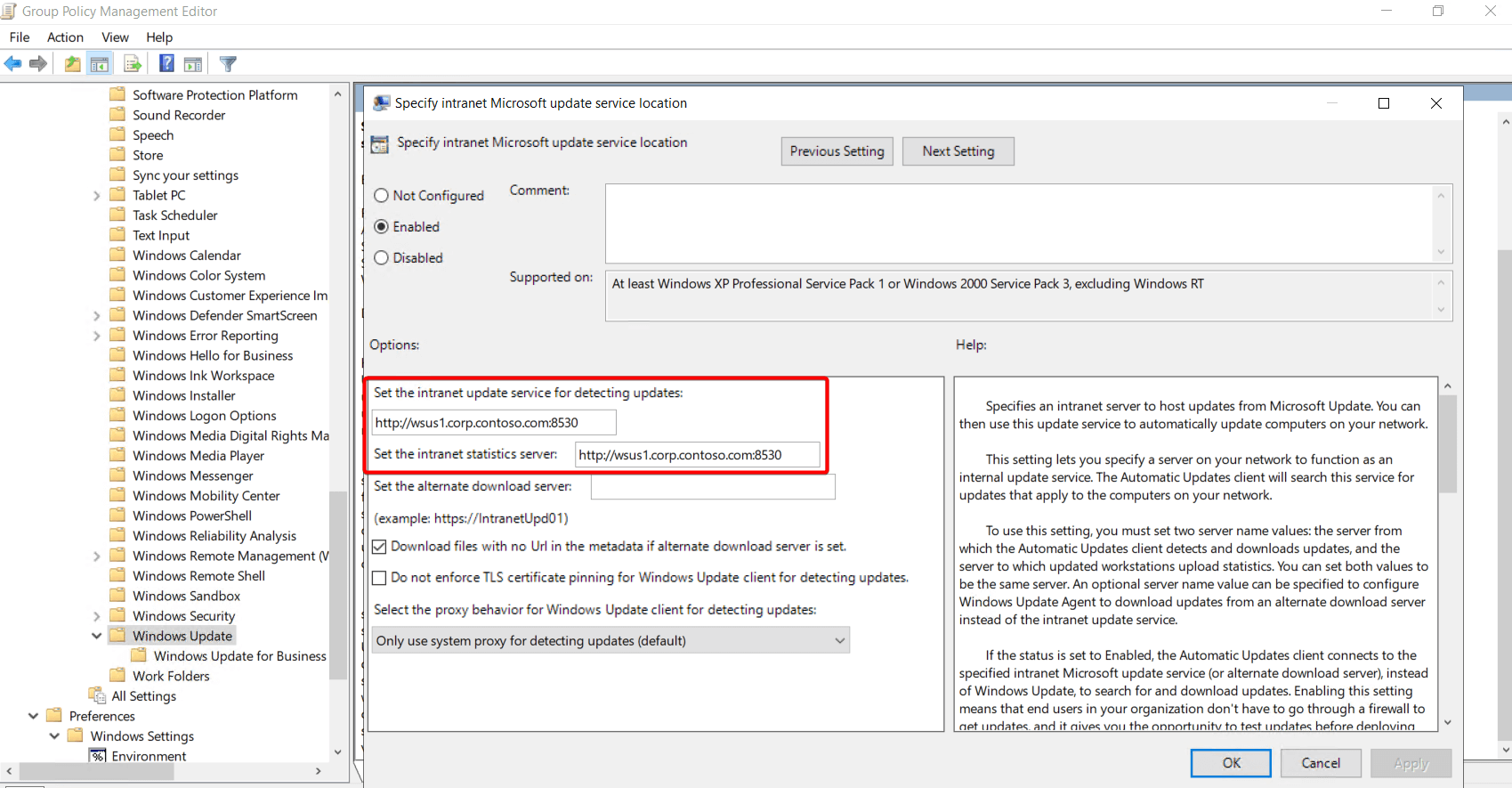Uncheck Download files with no Url checkbox

[x=380, y=547]
